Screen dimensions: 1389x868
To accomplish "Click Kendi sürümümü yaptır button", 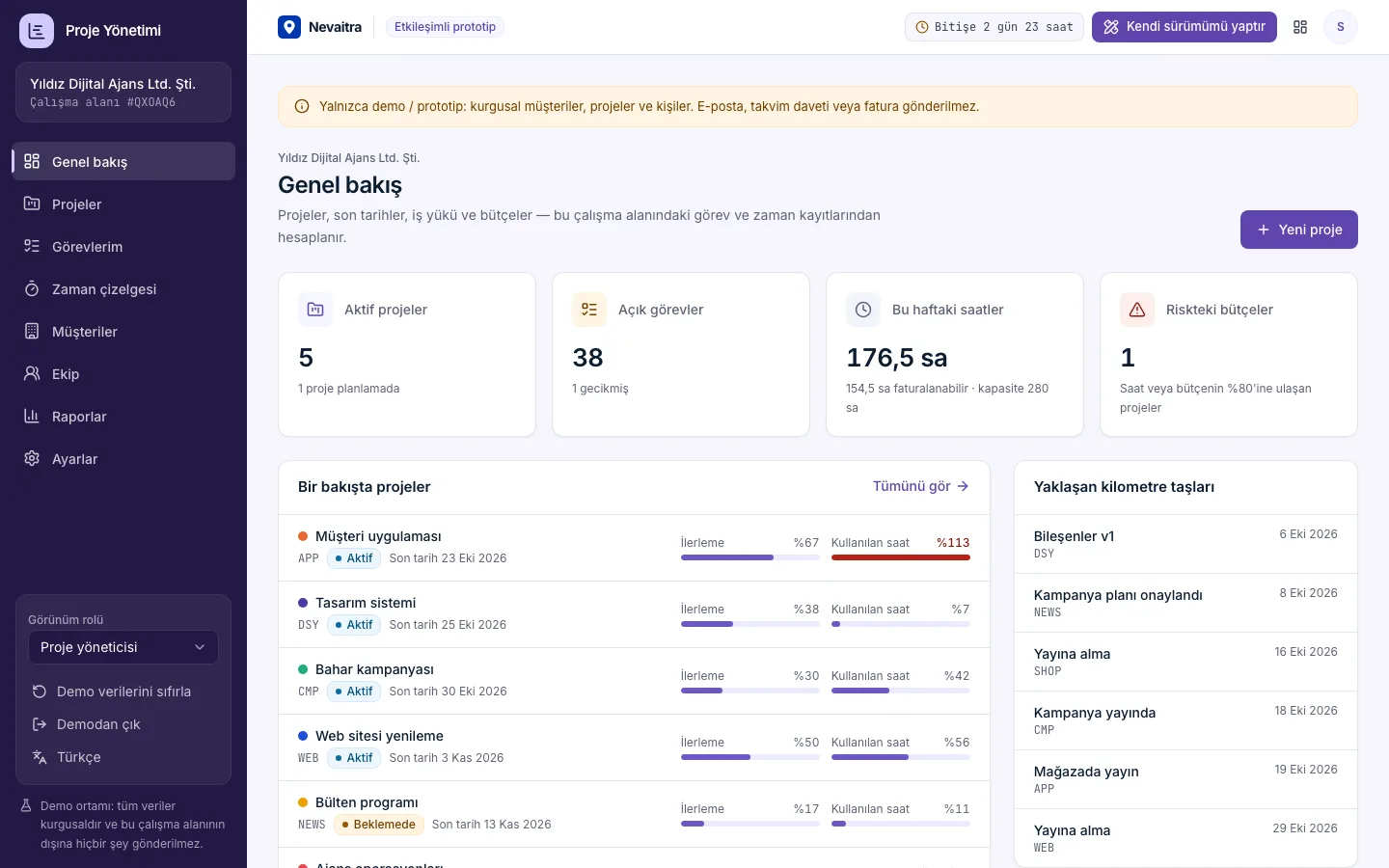I will pos(1185,27).
